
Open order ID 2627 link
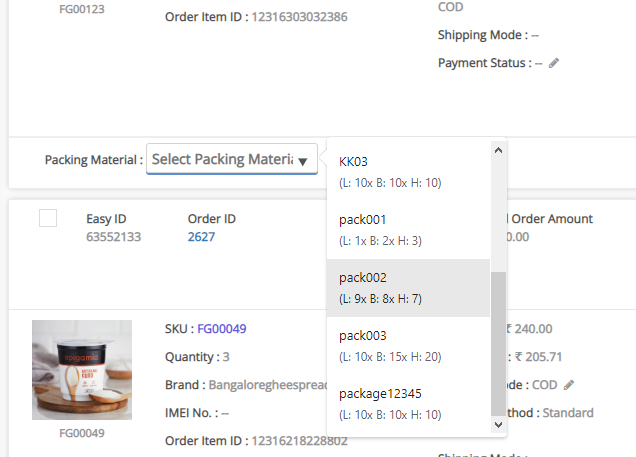coord(201,237)
